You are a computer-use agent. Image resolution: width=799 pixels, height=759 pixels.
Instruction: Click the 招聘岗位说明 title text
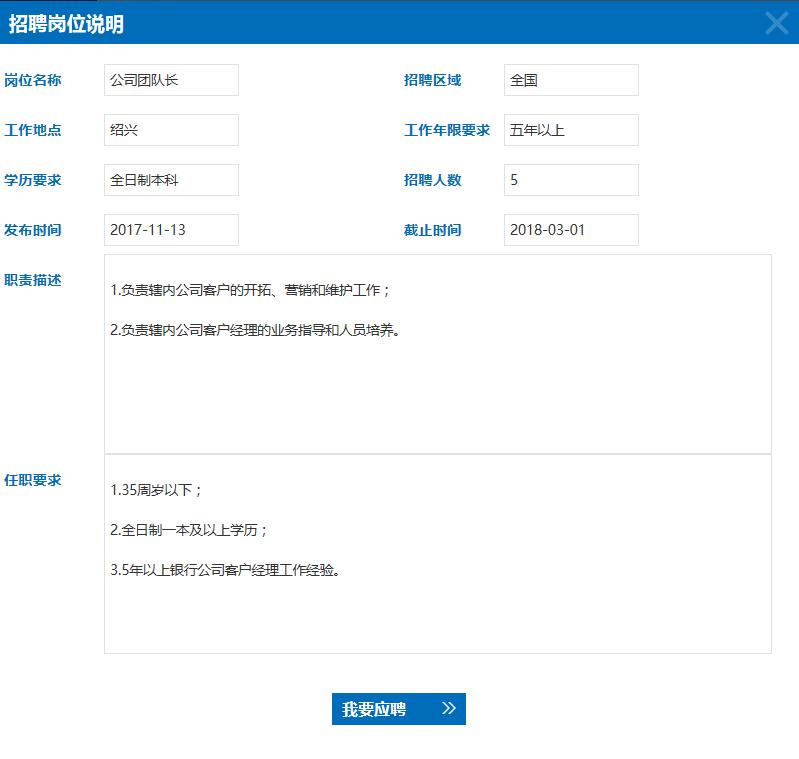point(66,24)
